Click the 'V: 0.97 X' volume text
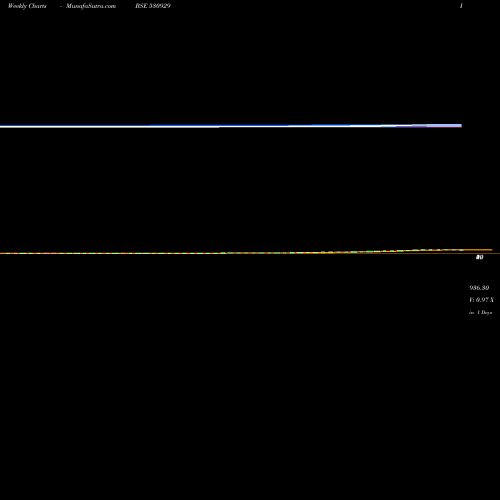 (x=481, y=300)
